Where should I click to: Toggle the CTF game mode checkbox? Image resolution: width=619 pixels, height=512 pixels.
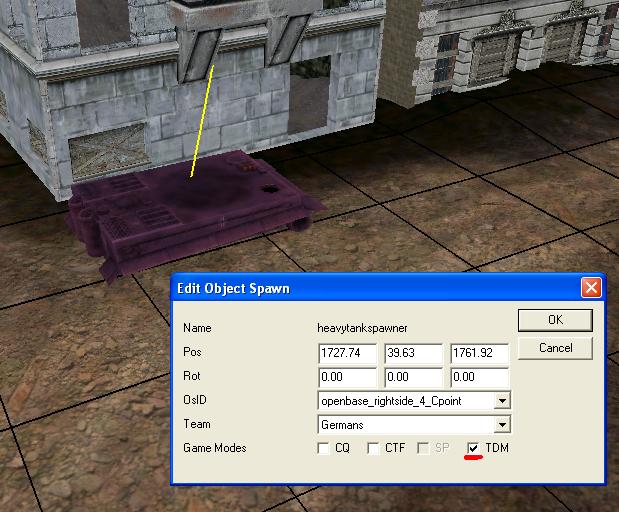click(373, 449)
